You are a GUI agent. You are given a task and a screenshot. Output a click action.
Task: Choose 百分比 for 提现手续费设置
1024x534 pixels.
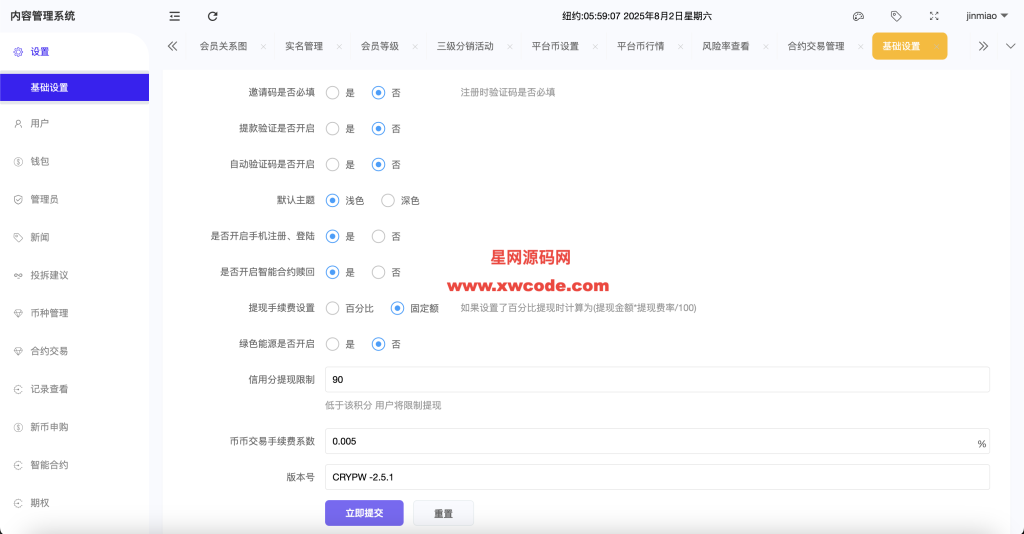point(333,308)
